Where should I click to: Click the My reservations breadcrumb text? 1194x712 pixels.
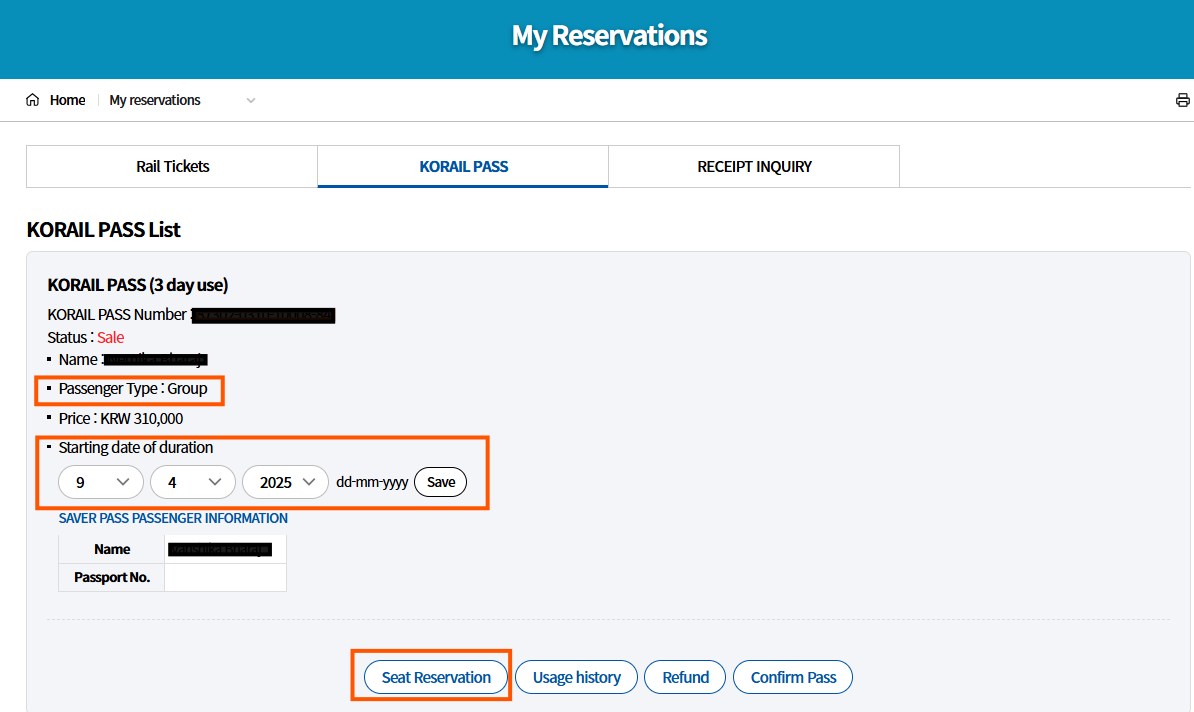point(155,100)
